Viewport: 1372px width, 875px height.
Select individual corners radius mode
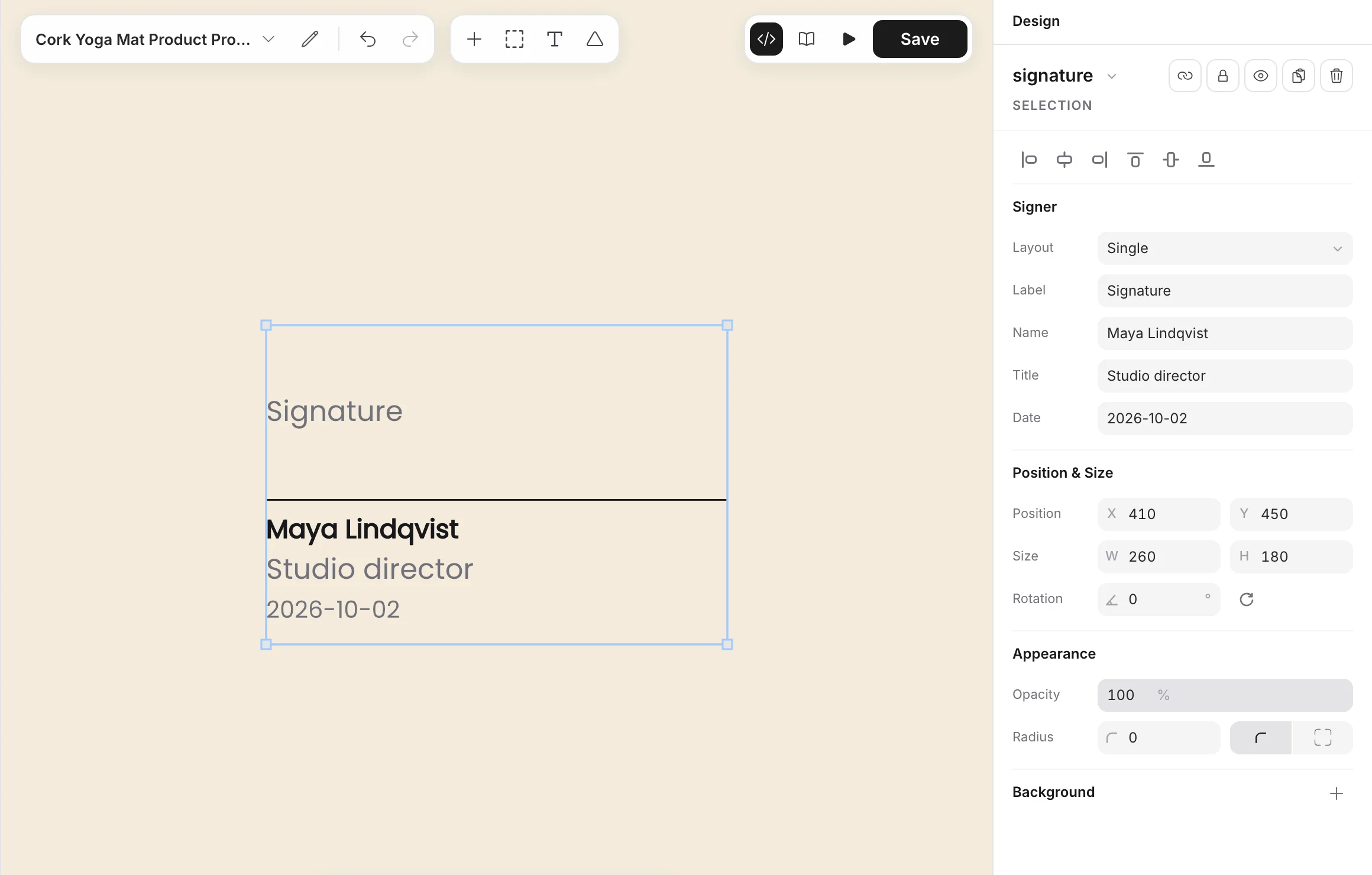tap(1323, 738)
